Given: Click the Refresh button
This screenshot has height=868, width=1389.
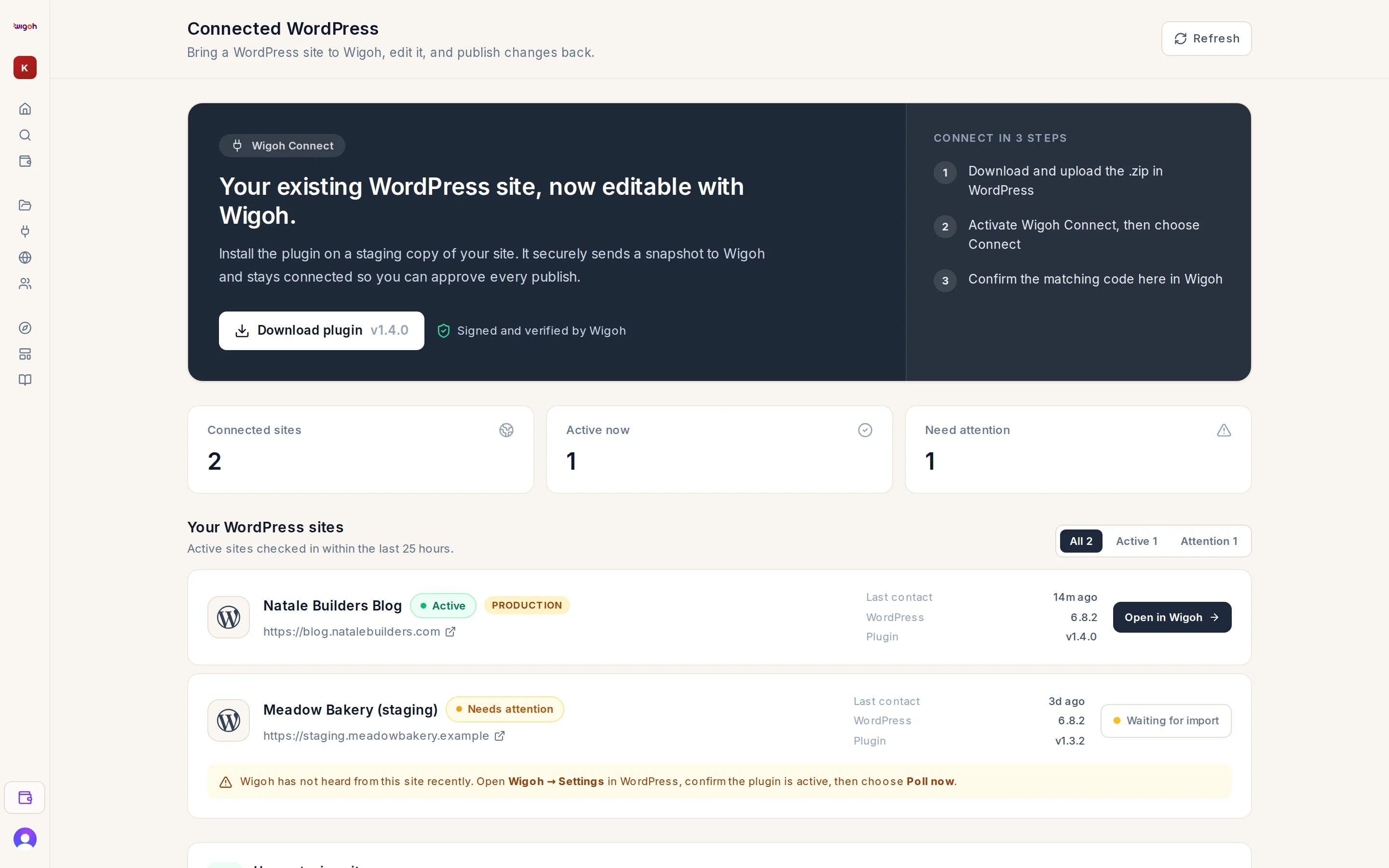Looking at the screenshot, I should [1207, 39].
